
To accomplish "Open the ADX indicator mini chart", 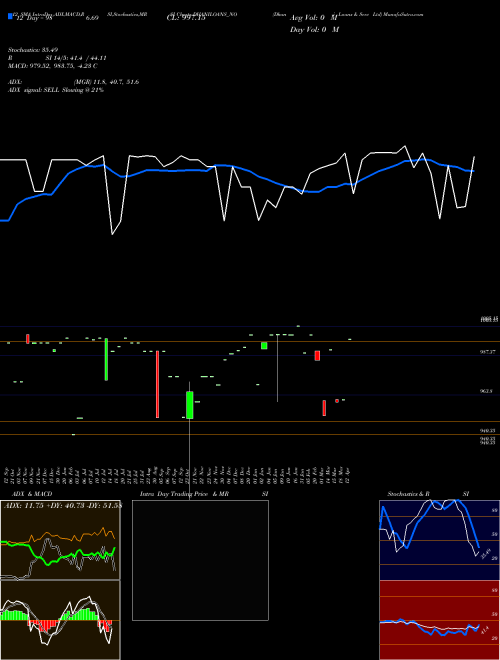I will click(x=60, y=540).
